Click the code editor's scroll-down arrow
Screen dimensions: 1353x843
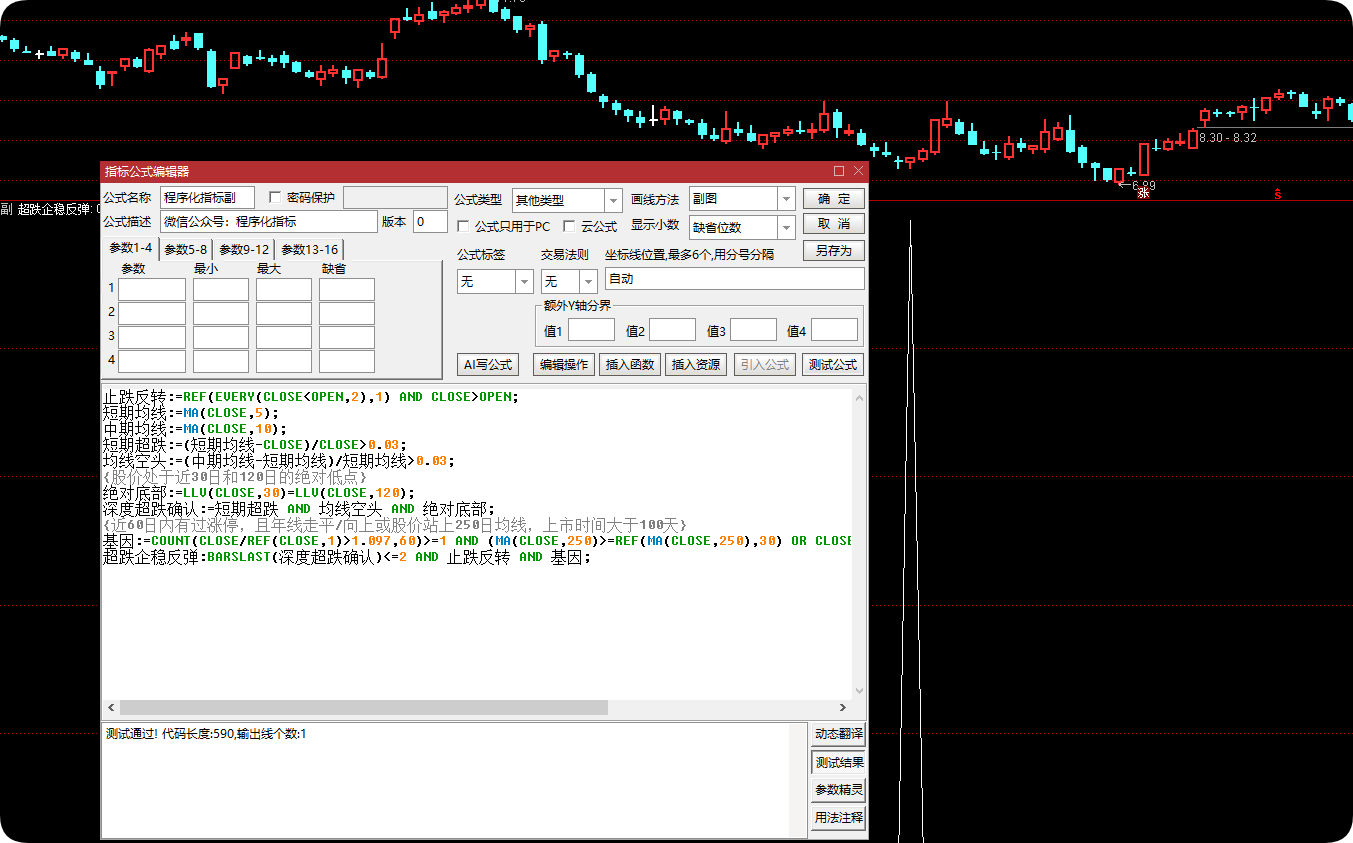coord(858,691)
